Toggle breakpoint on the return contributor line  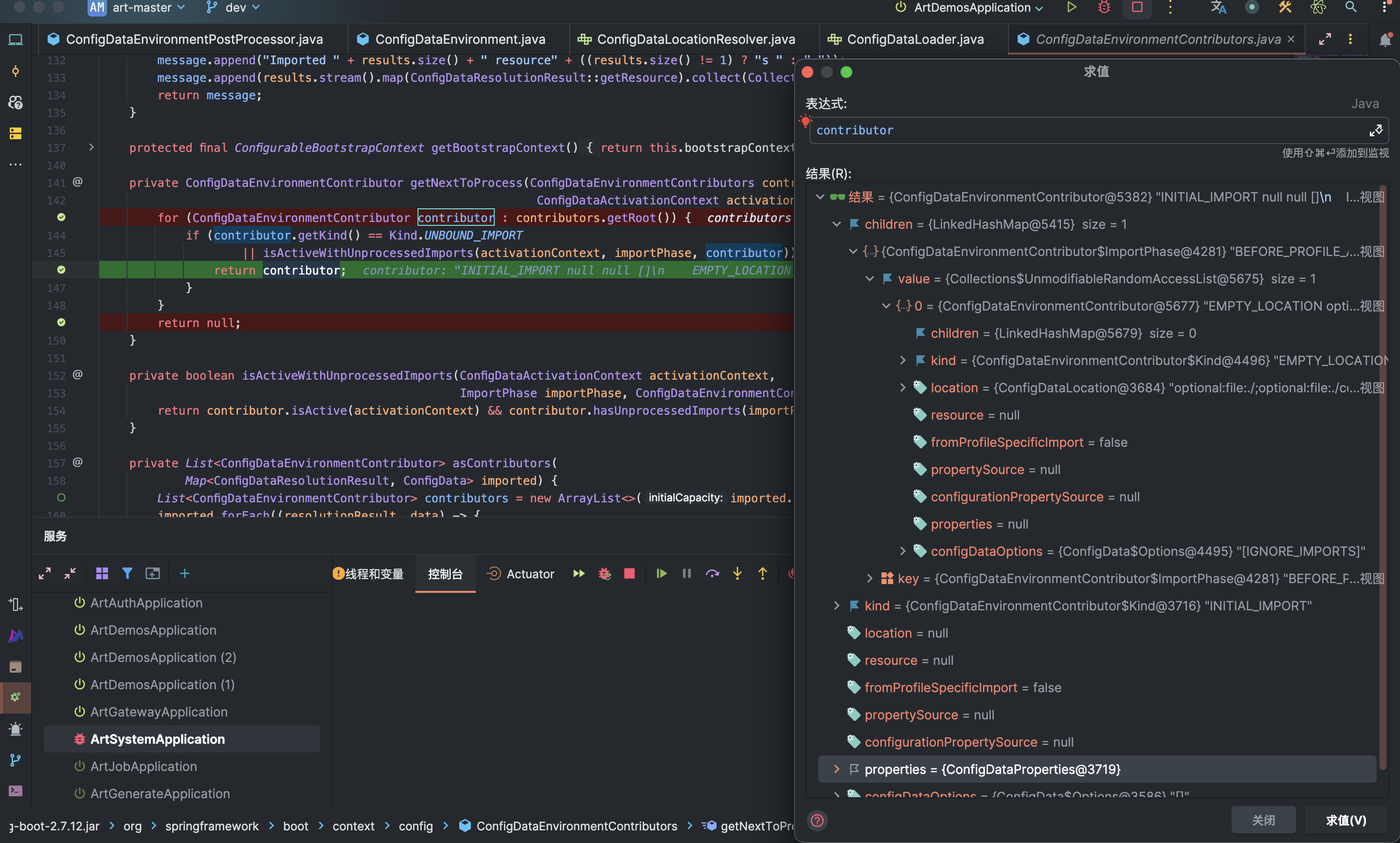click(x=61, y=269)
